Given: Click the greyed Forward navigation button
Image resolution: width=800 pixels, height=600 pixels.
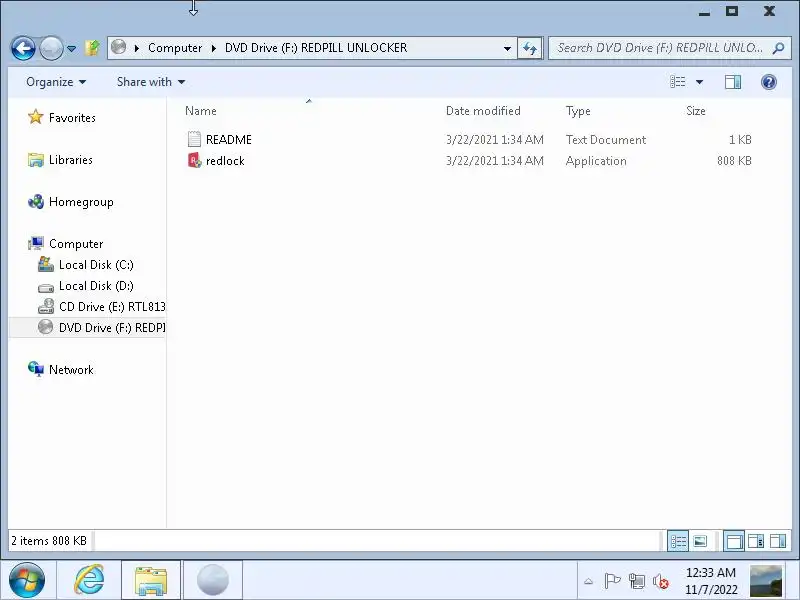Looking at the screenshot, I should tap(51, 48).
